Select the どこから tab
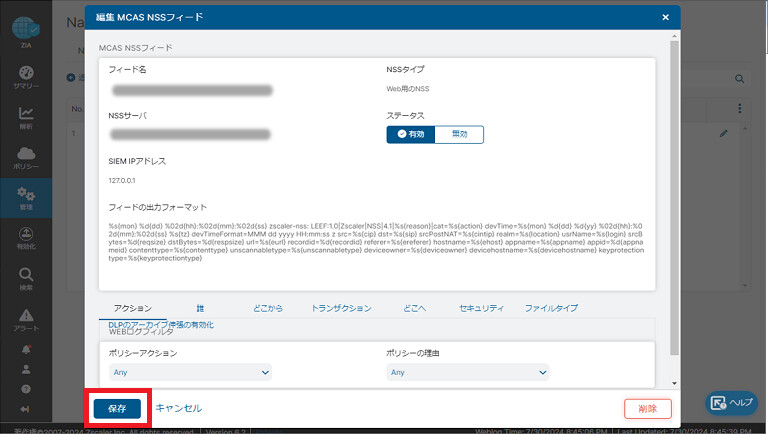Image resolution: width=768 pixels, height=434 pixels. click(267, 308)
